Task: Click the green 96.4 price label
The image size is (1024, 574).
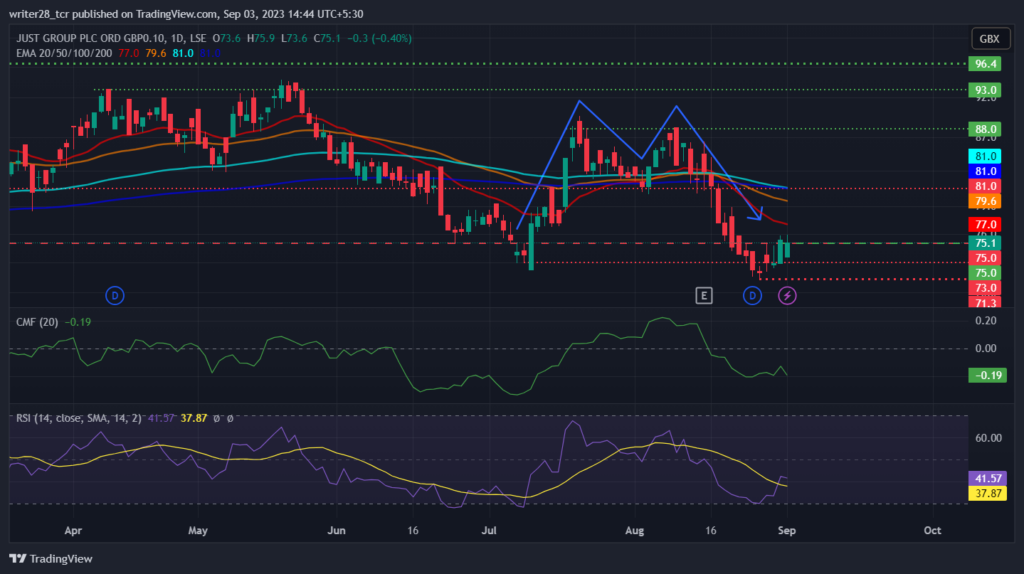Action: pyautogui.click(x=985, y=63)
